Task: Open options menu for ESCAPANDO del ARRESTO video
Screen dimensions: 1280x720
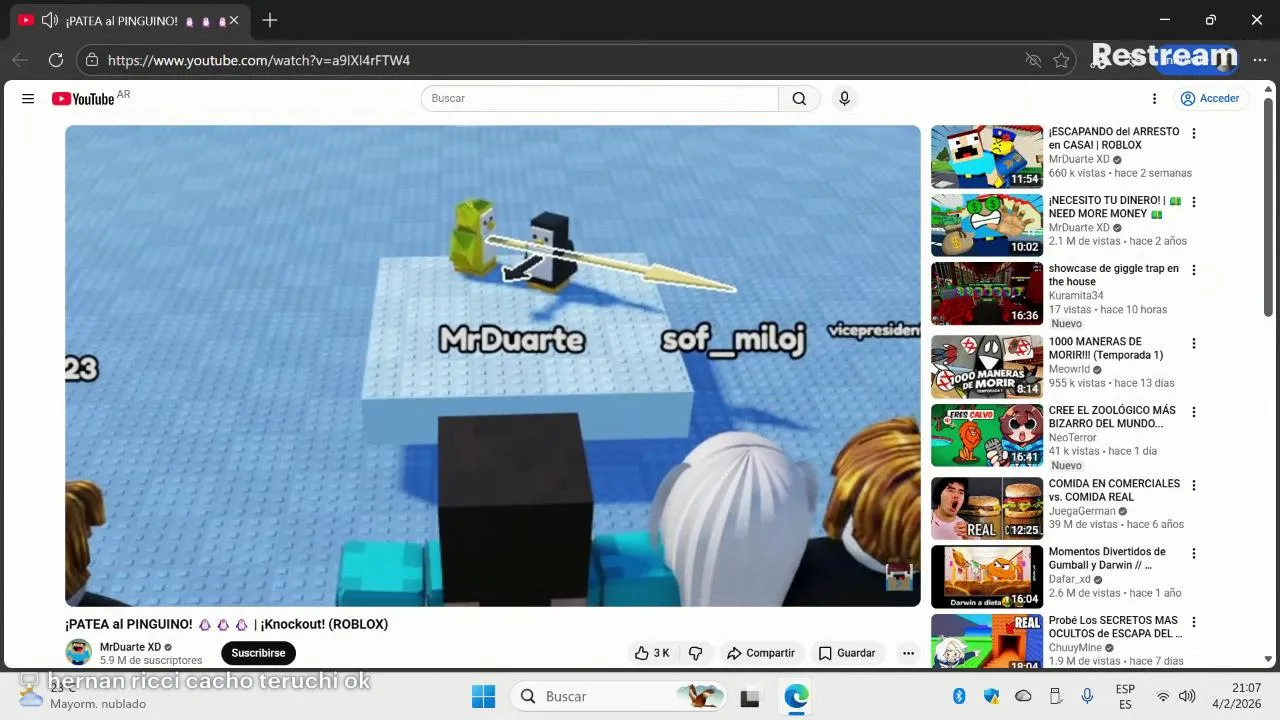Action: click(1193, 133)
